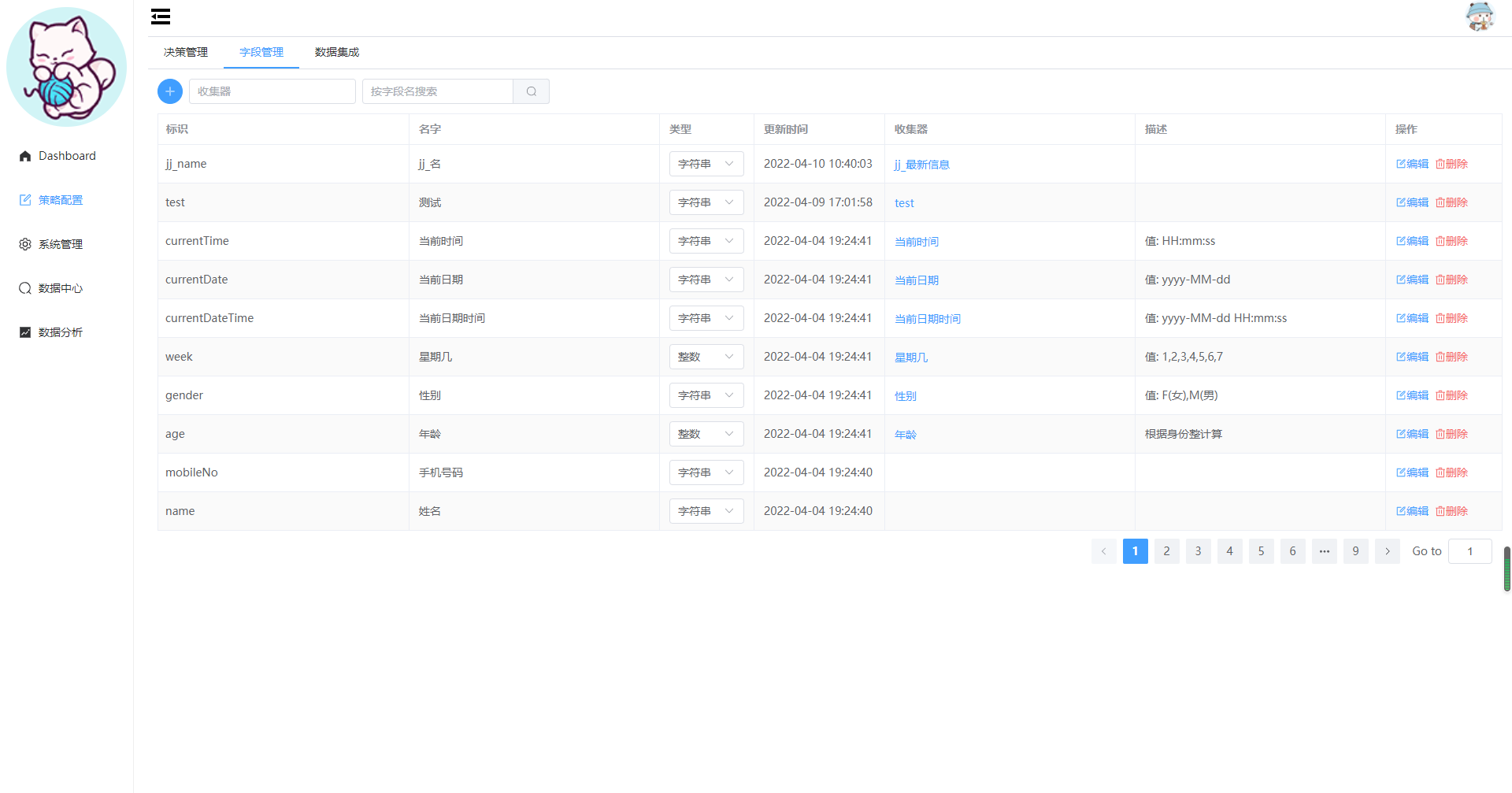Viewport: 1512px width, 793px height.
Task: Open type dropdown for currentTime row
Action: (706, 241)
